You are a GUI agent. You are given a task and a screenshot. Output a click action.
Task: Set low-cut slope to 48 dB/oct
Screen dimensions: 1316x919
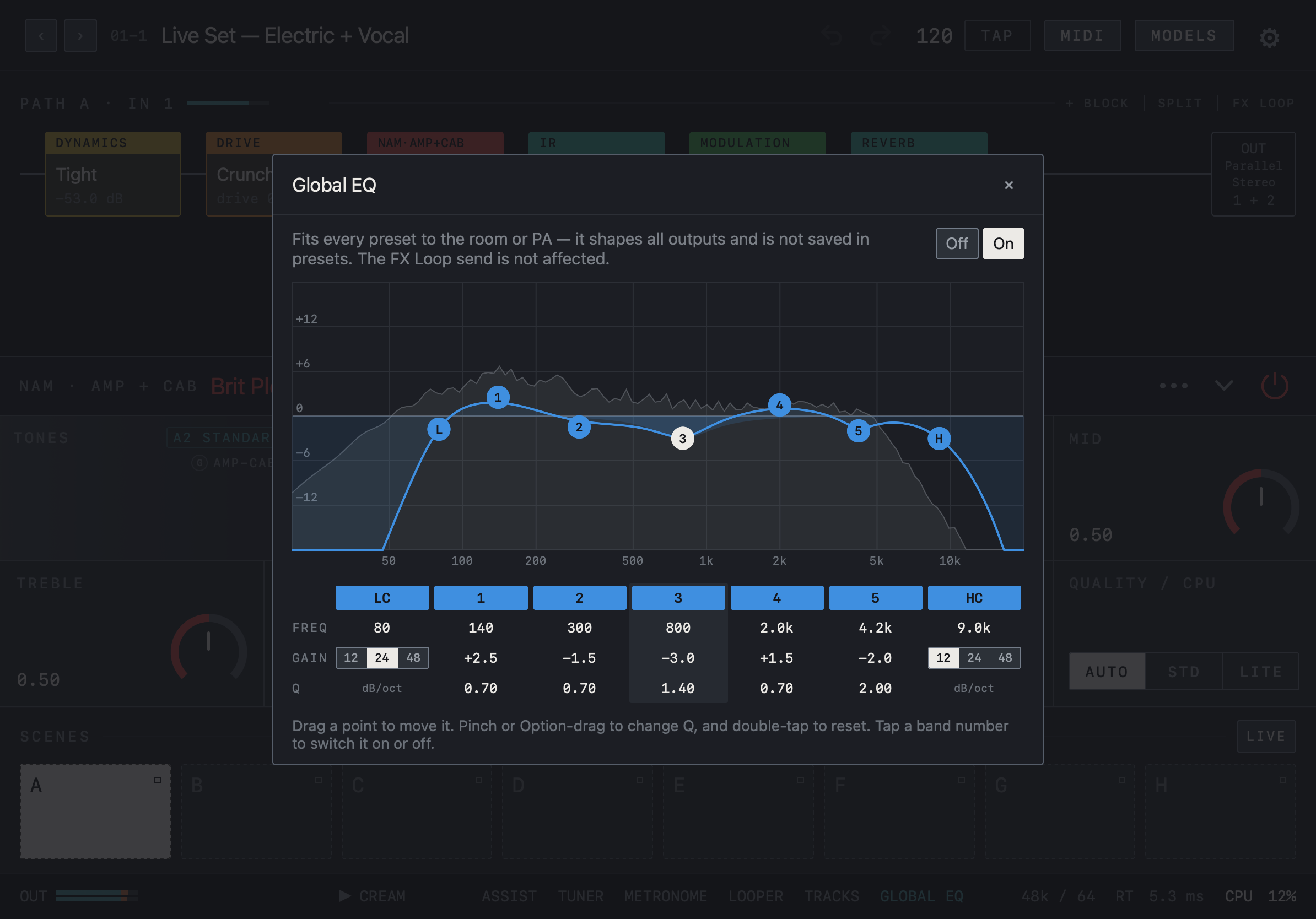[413, 657]
